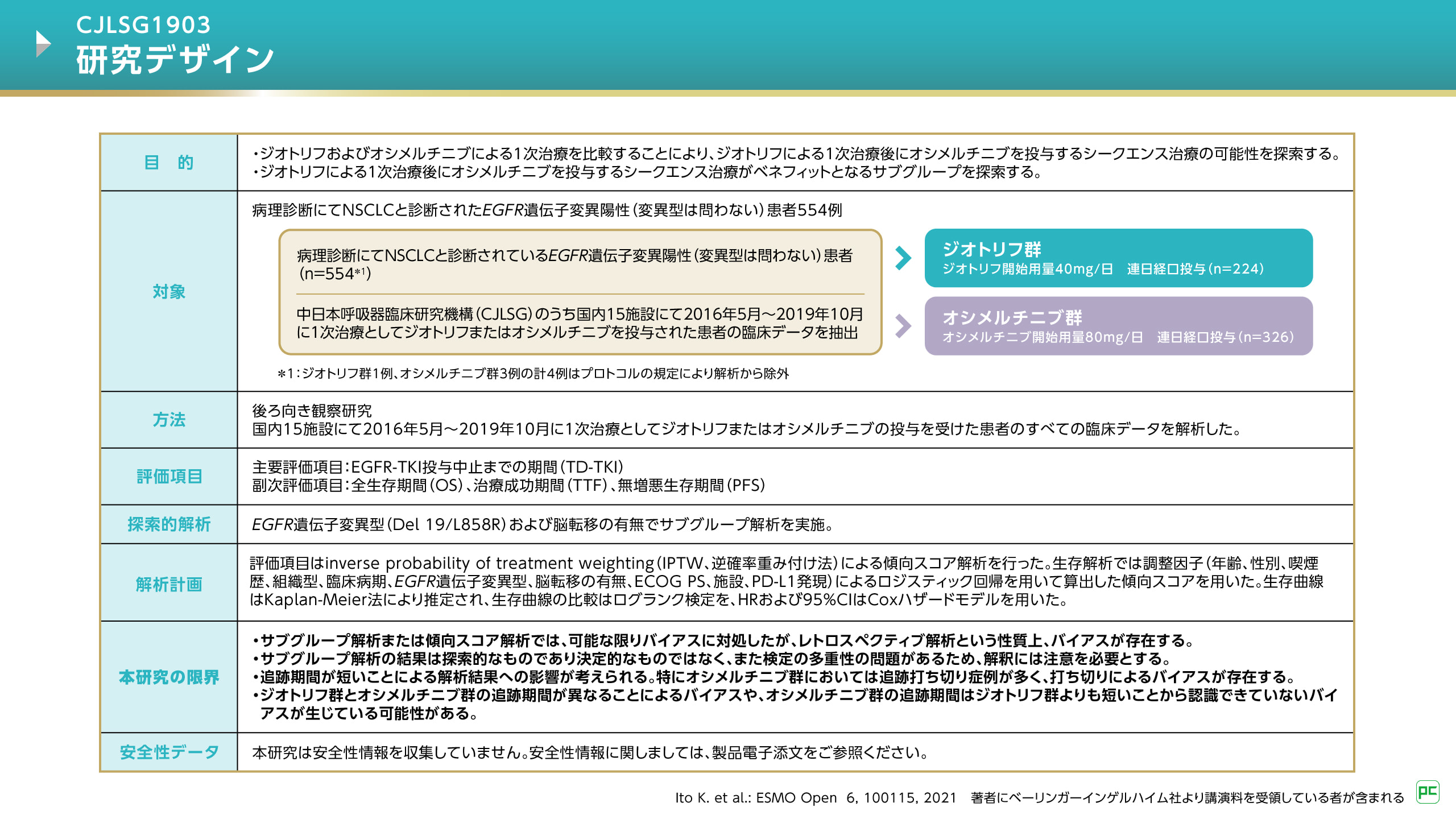1456x819 pixels.
Task: Click the 方法 row header
Action: pos(169,420)
